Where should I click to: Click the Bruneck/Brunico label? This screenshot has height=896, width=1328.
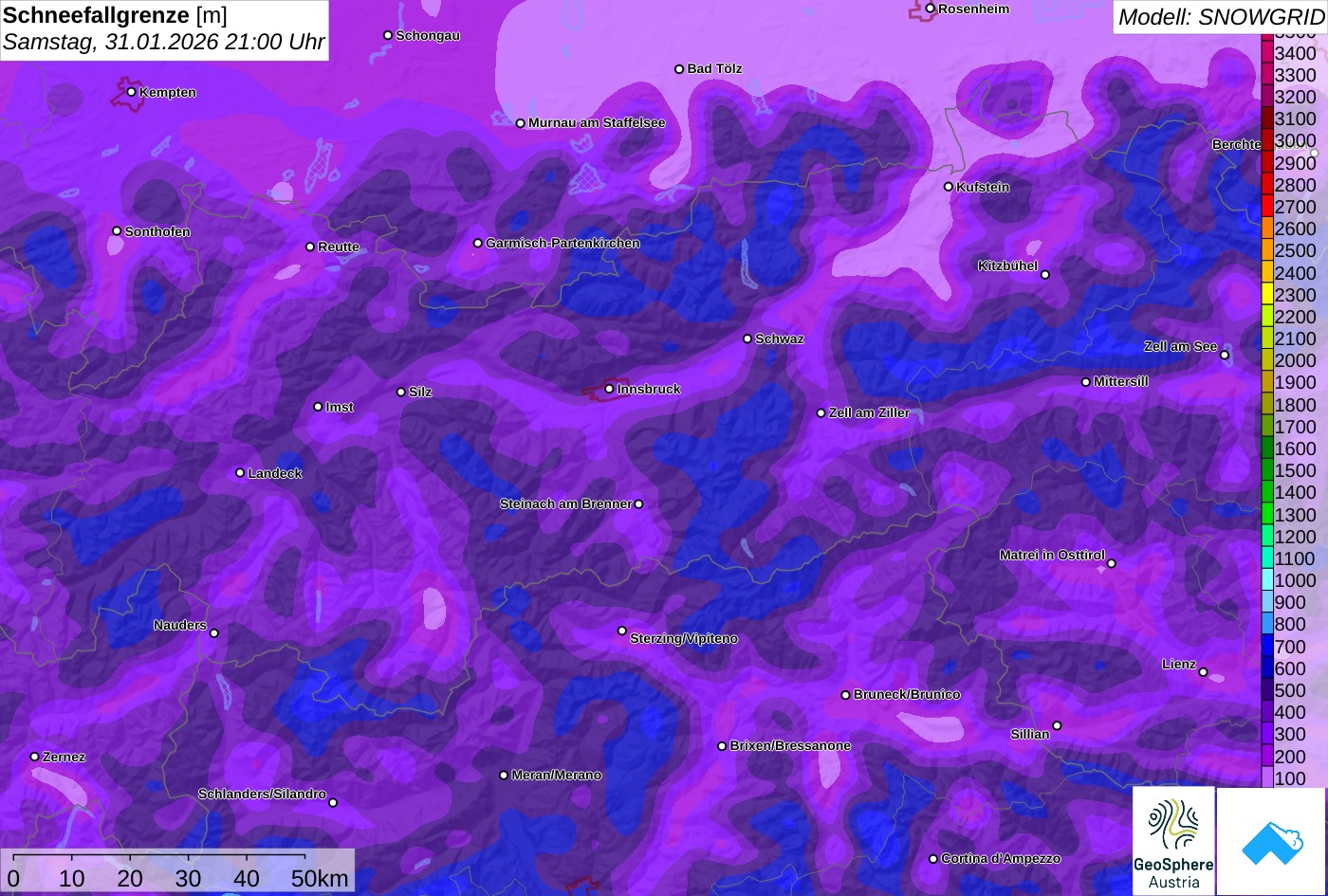907,694
